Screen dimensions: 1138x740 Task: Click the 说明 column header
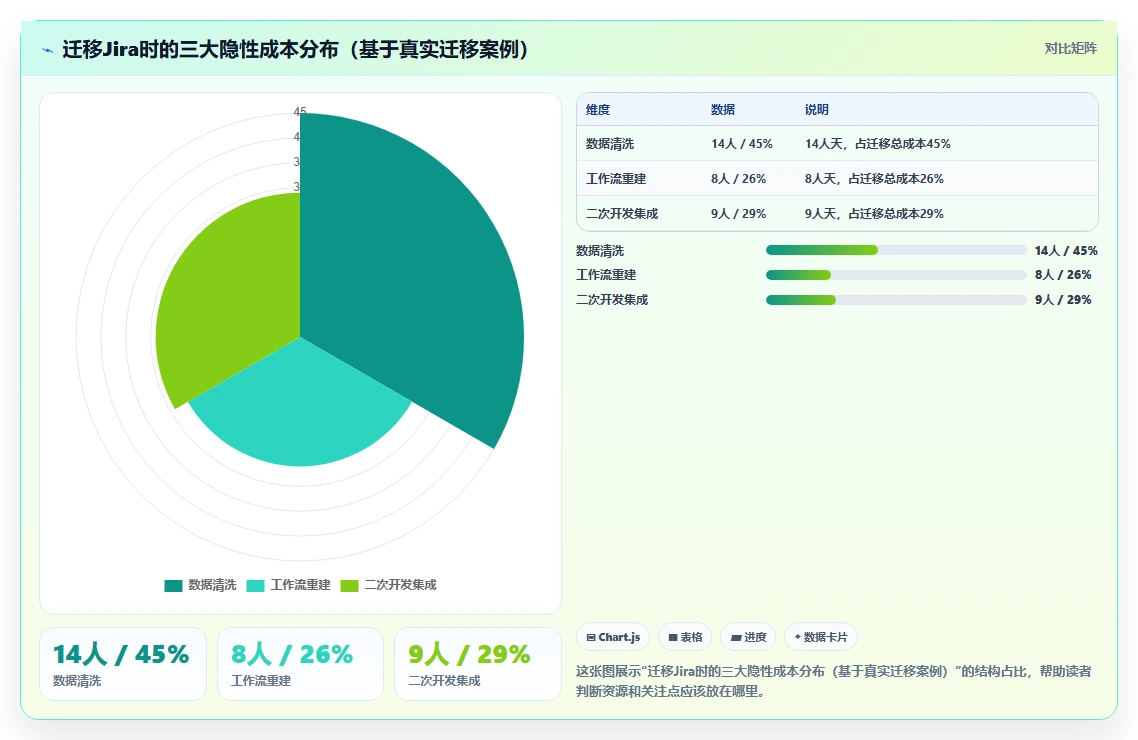[816, 110]
